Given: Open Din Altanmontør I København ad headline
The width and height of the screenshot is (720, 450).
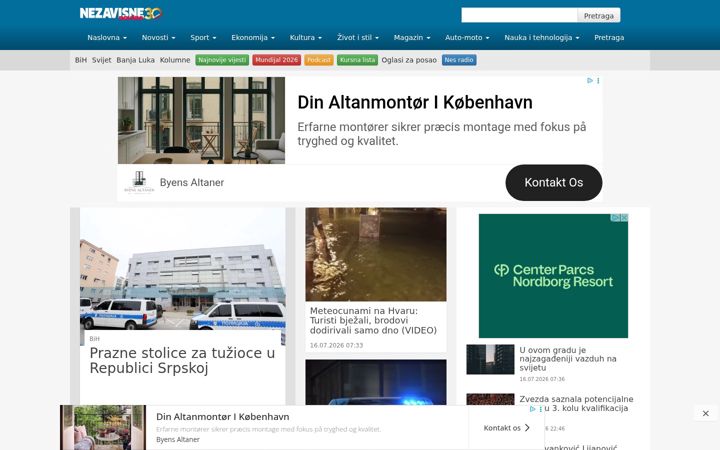Looking at the screenshot, I should coord(415,102).
